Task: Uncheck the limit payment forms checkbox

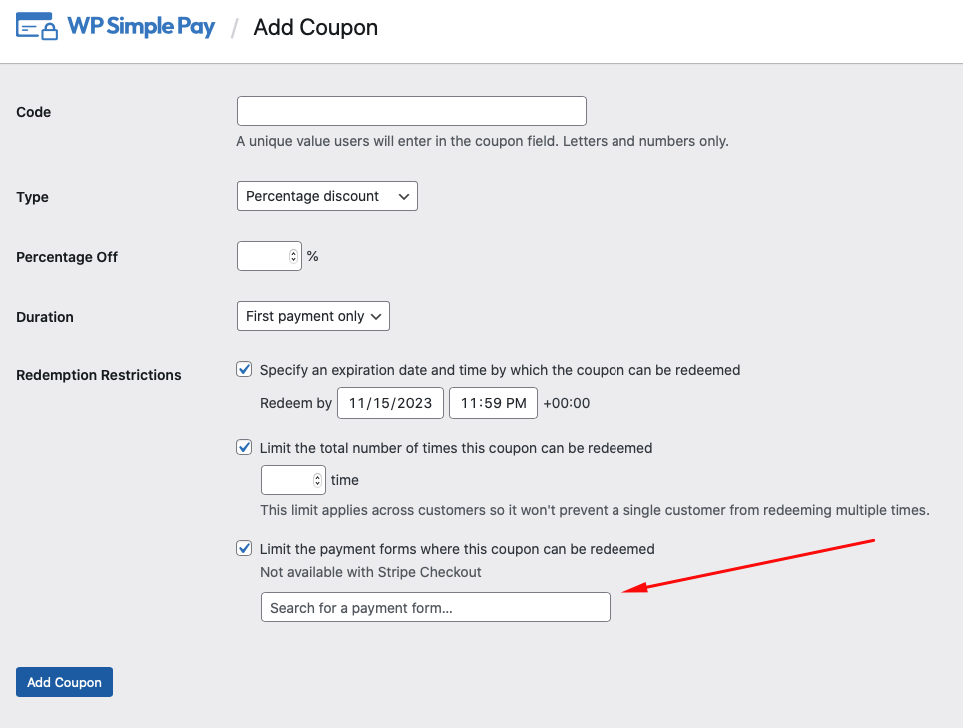Action: pyautogui.click(x=244, y=548)
